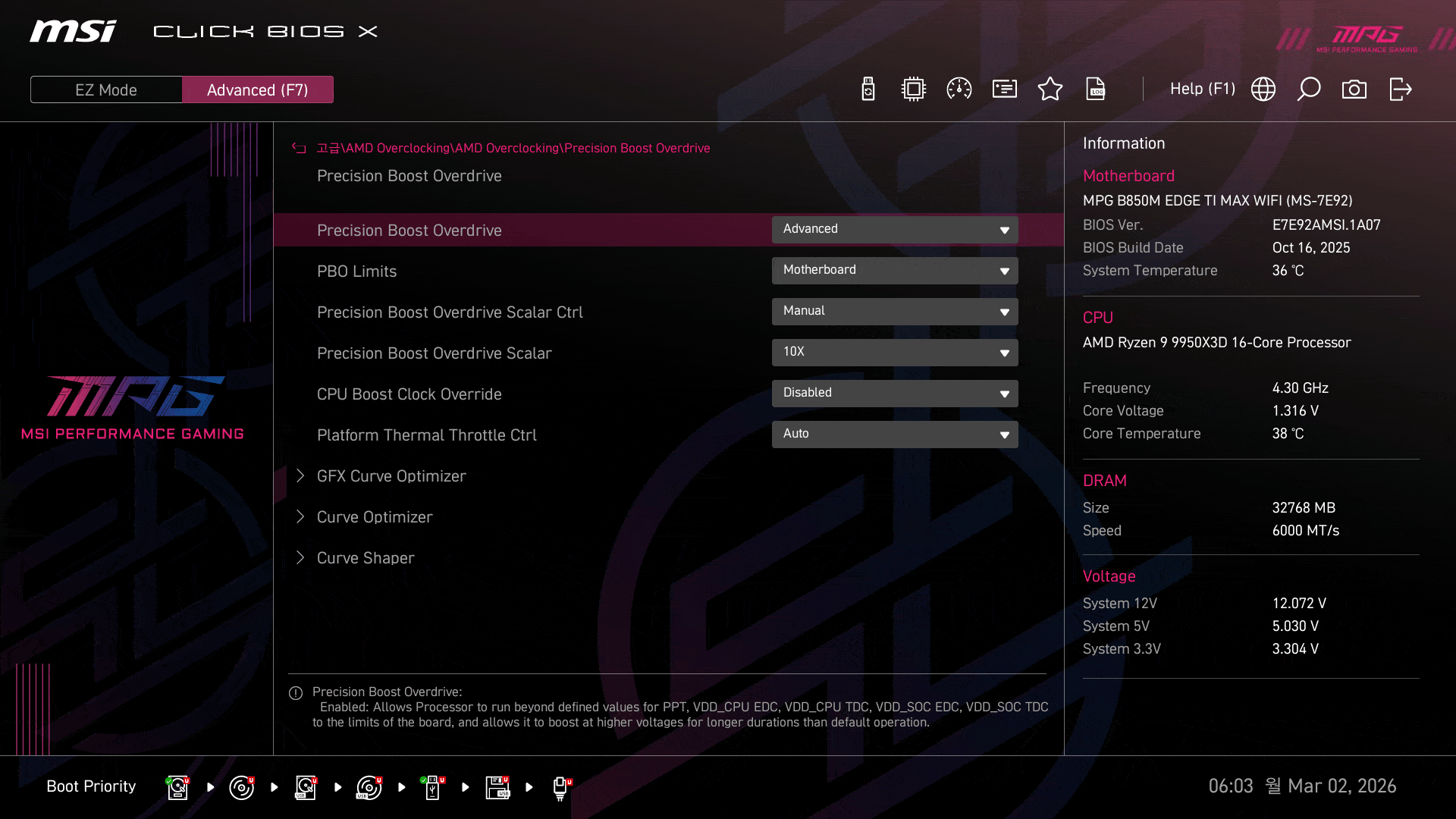Select the first boot priority device
1456x819 pixels.
point(177,787)
